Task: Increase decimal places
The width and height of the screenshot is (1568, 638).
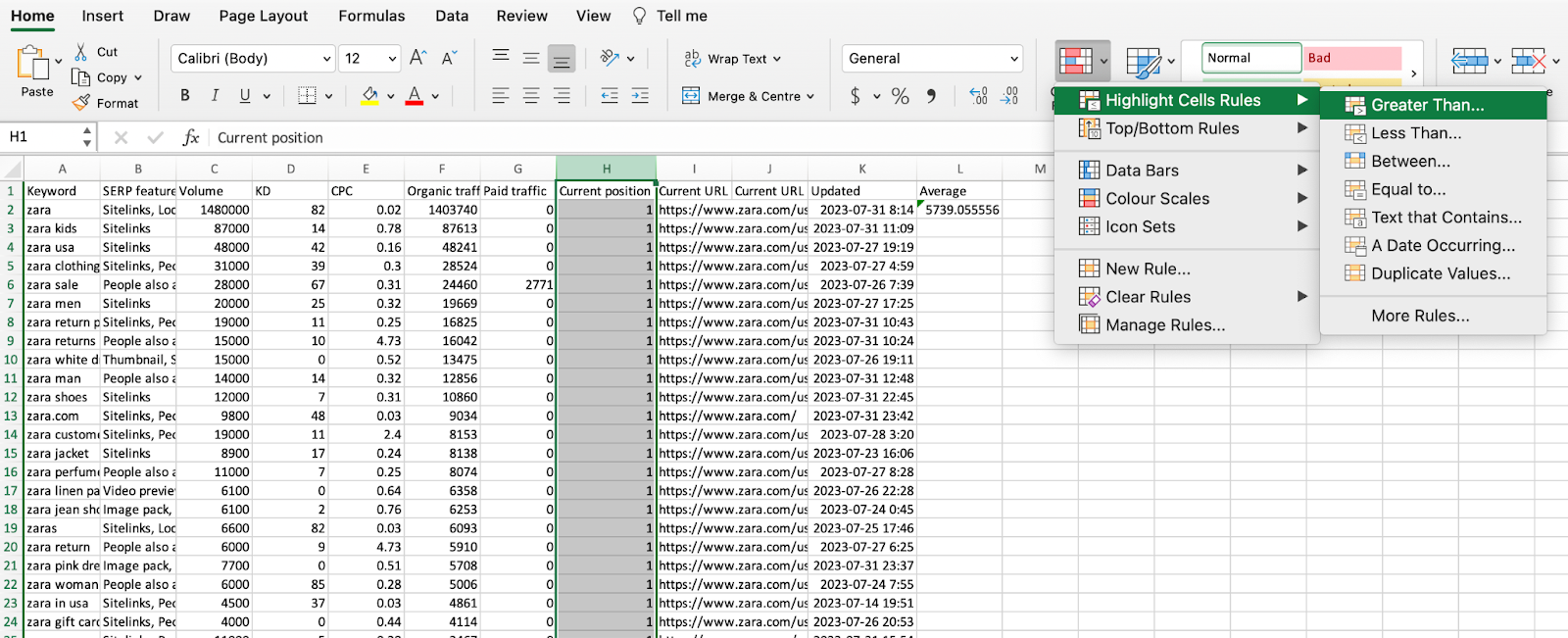Action: click(x=978, y=96)
